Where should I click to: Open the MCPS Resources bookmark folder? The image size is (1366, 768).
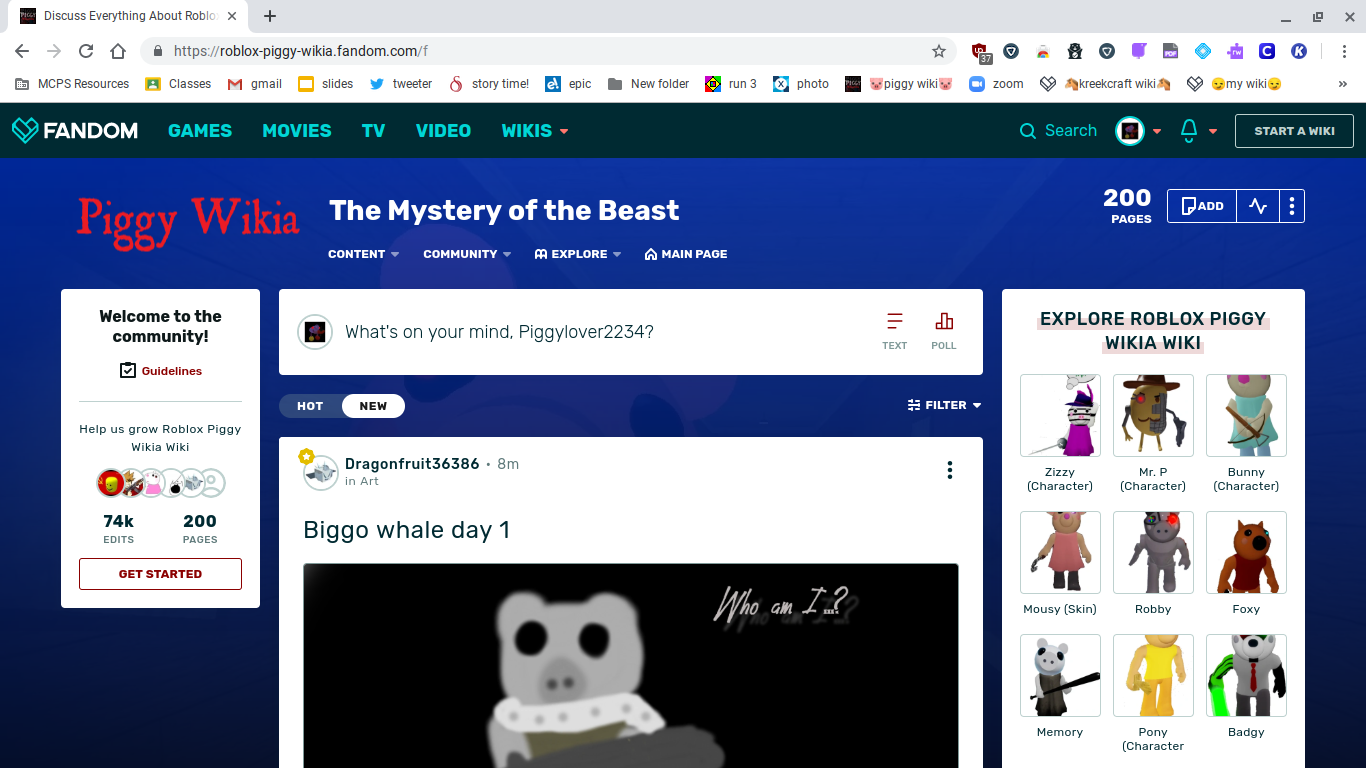click(x=72, y=84)
